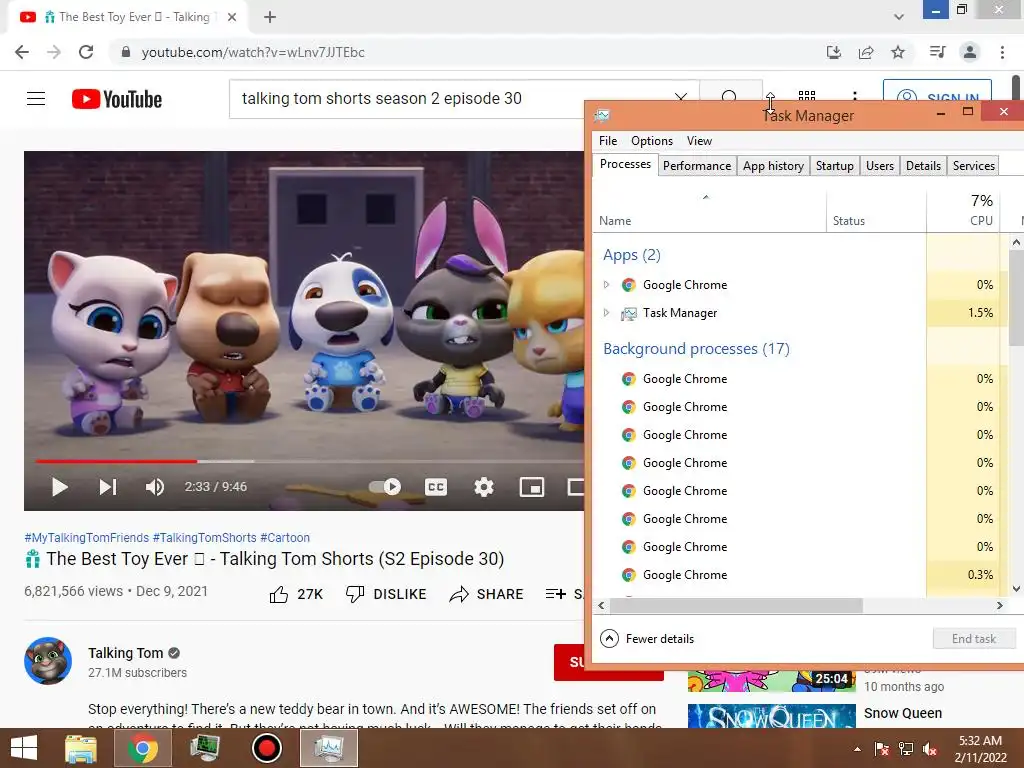Screen dimensions: 1024x768
Task: Share the video using SHARE button
Action: (487, 594)
